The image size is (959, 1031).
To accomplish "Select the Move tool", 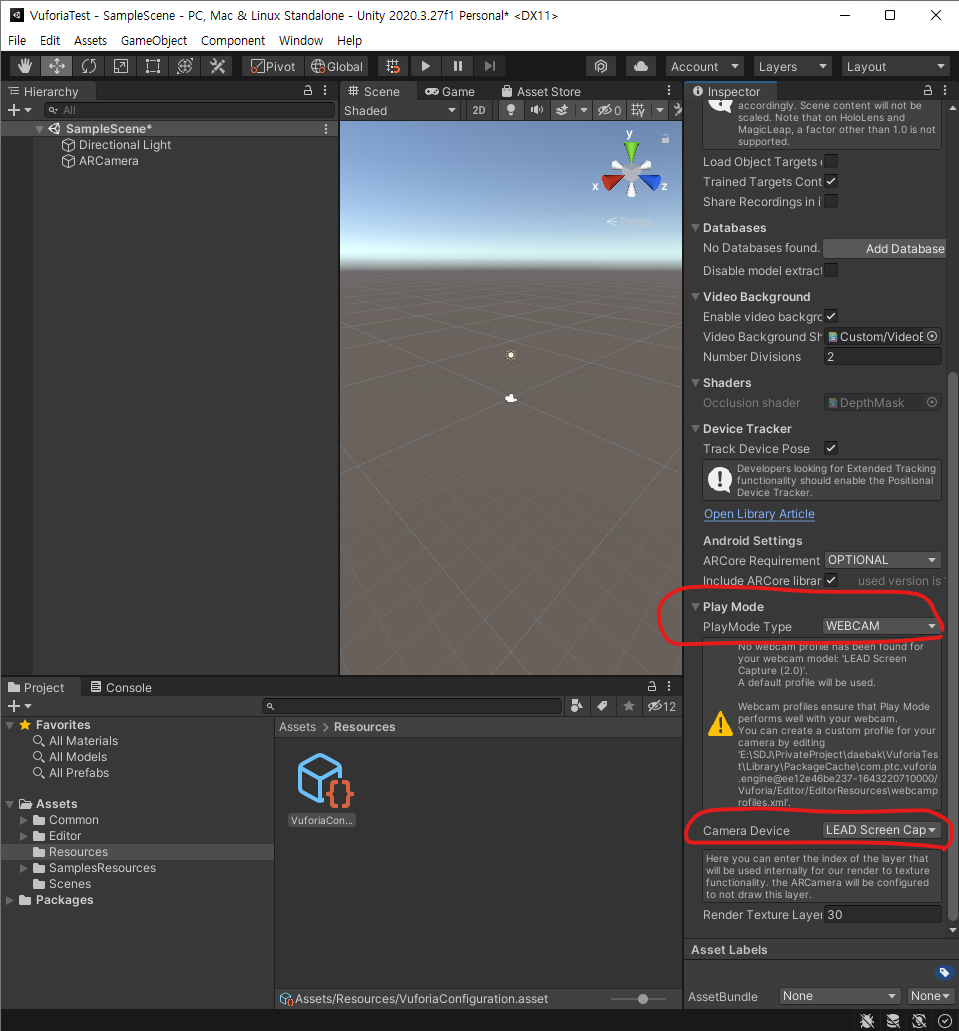I will tap(57, 66).
